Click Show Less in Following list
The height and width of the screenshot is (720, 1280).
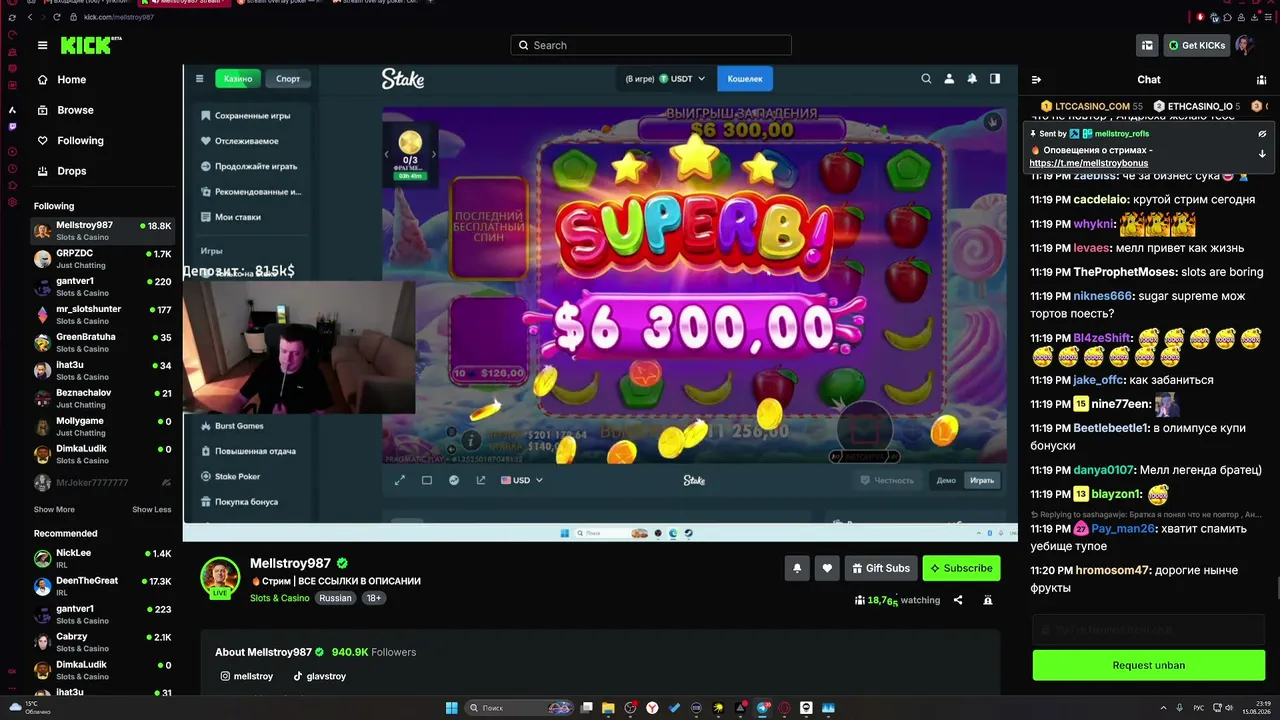coord(152,509)
